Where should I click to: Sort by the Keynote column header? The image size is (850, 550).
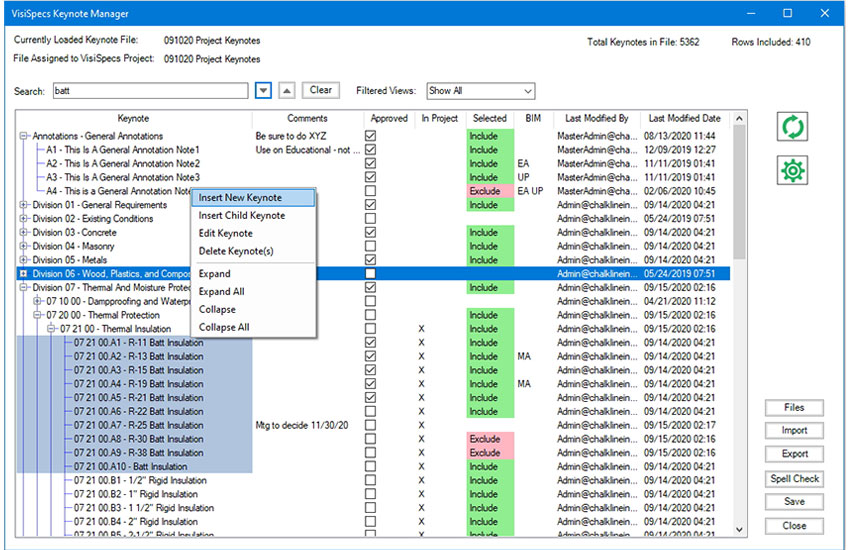tap(133, 118)
